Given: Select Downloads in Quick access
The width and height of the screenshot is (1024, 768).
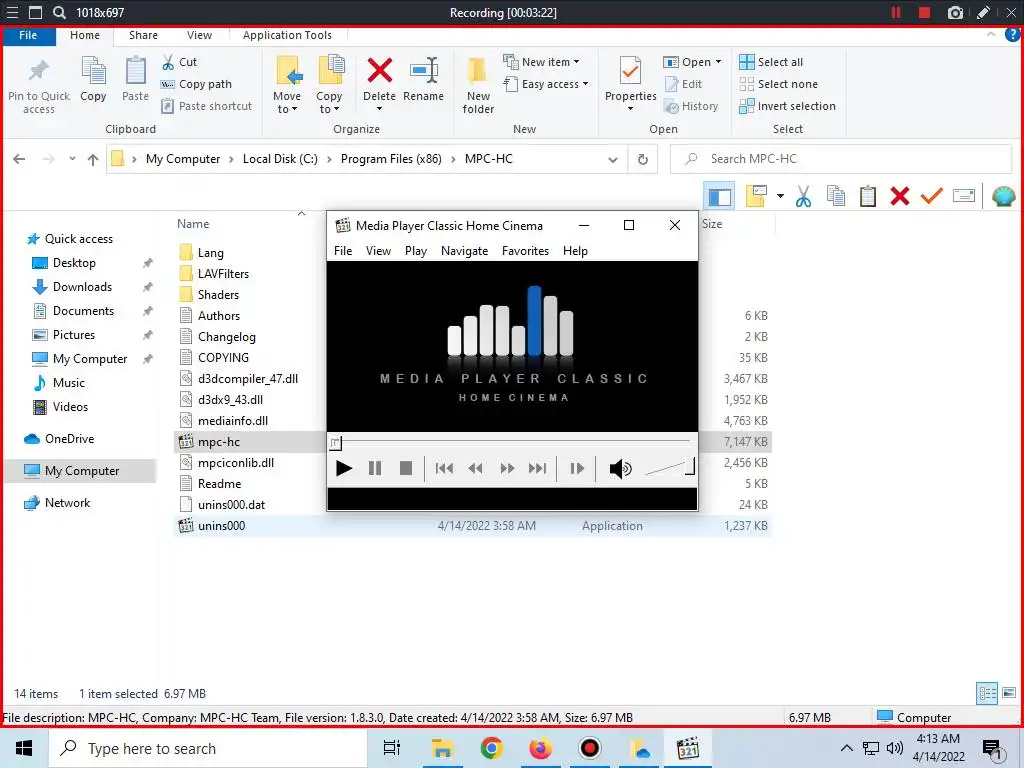Looking at the screenshot, I should (82, 287).
